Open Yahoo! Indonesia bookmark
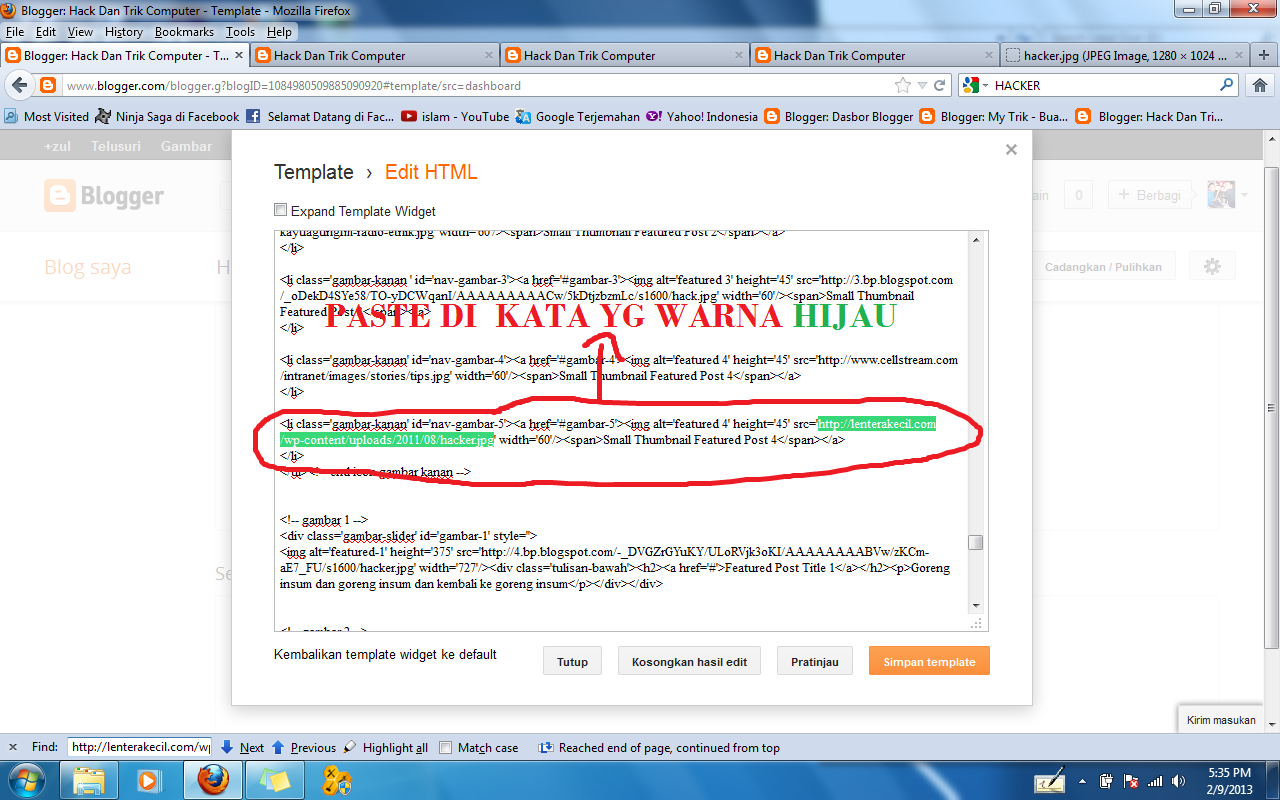1280x800 pixels. (702, 117)
